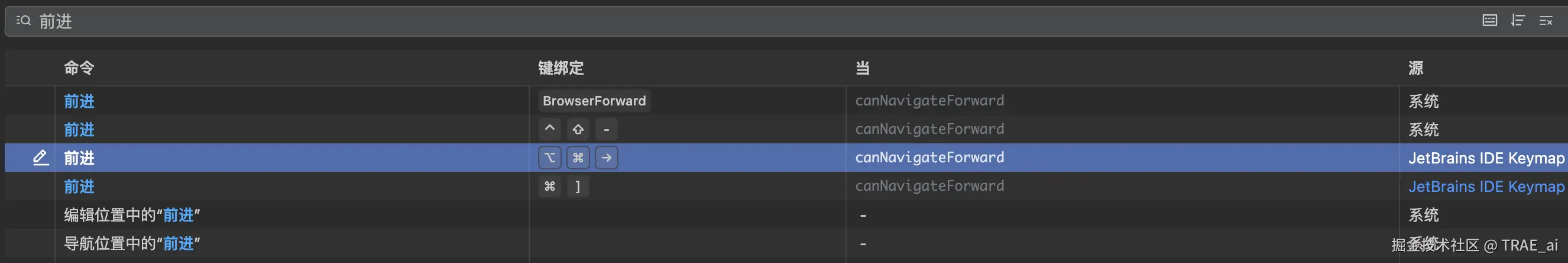
Task: Click the right-arrow key cap in highlighted row
Action: [606, 158]
